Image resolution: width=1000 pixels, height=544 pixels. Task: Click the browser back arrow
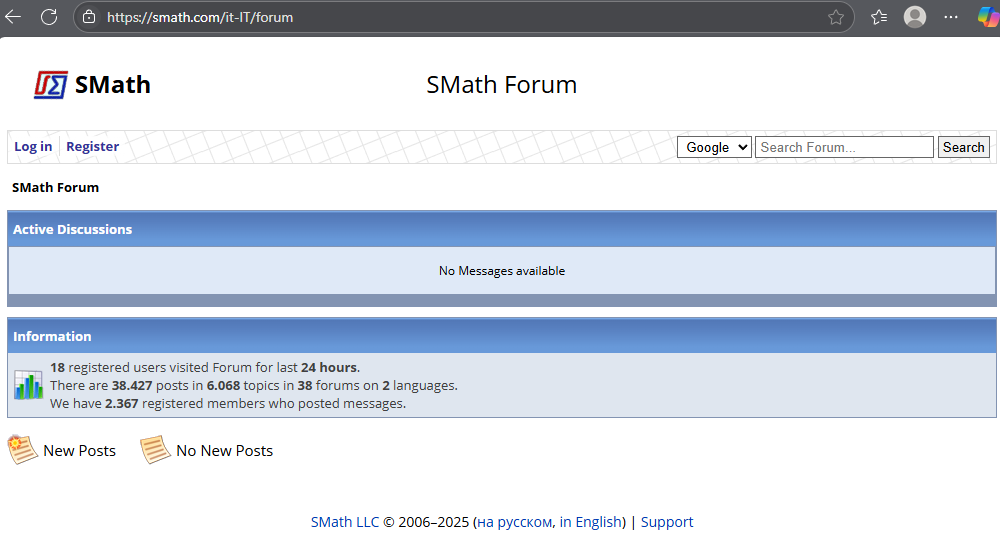tap(14, 17)
